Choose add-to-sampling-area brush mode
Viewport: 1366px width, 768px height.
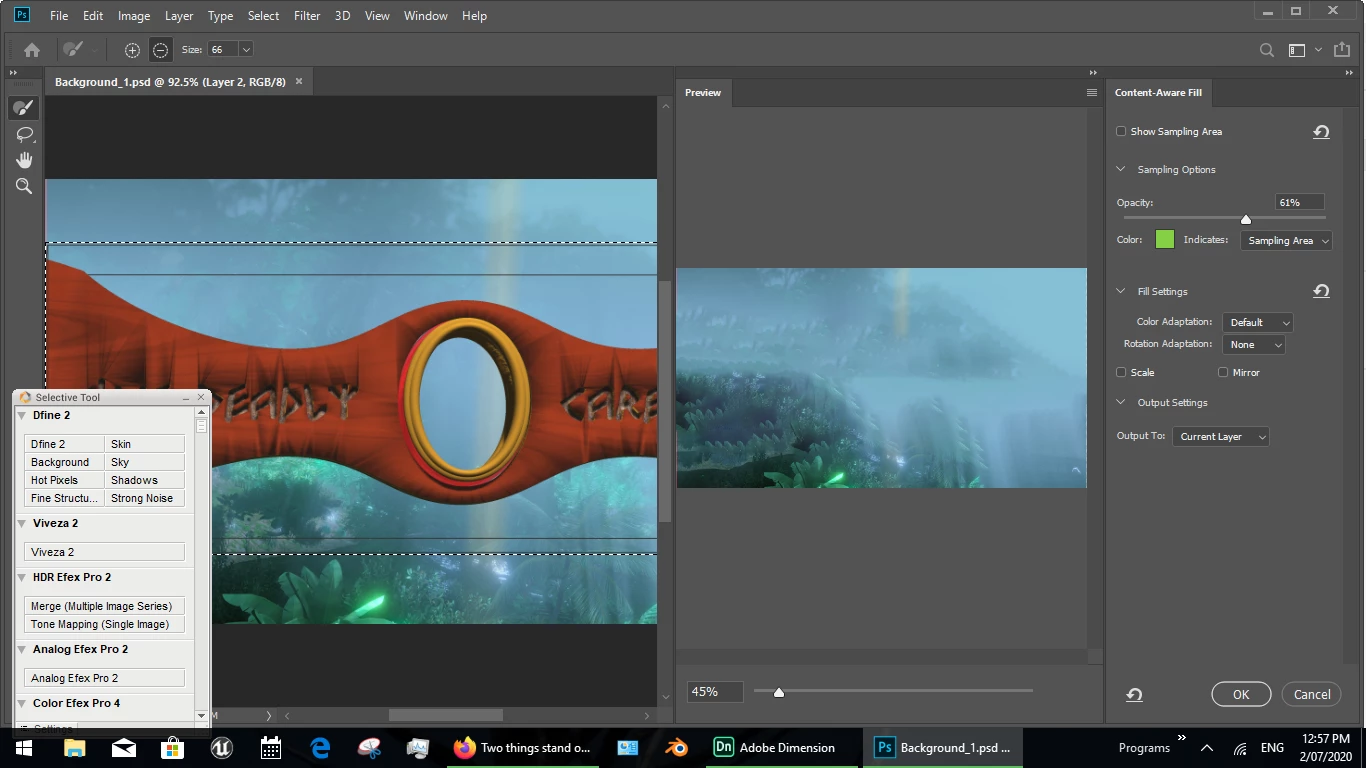click(132, 49)
